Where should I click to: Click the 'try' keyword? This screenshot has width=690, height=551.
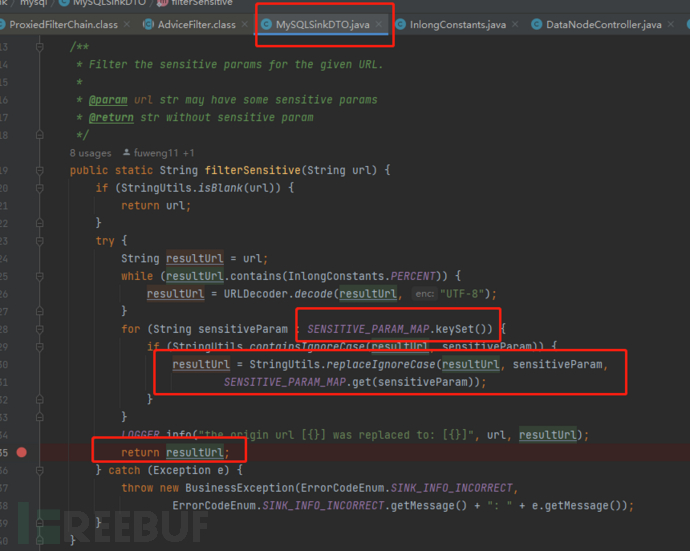coord(105,241)
